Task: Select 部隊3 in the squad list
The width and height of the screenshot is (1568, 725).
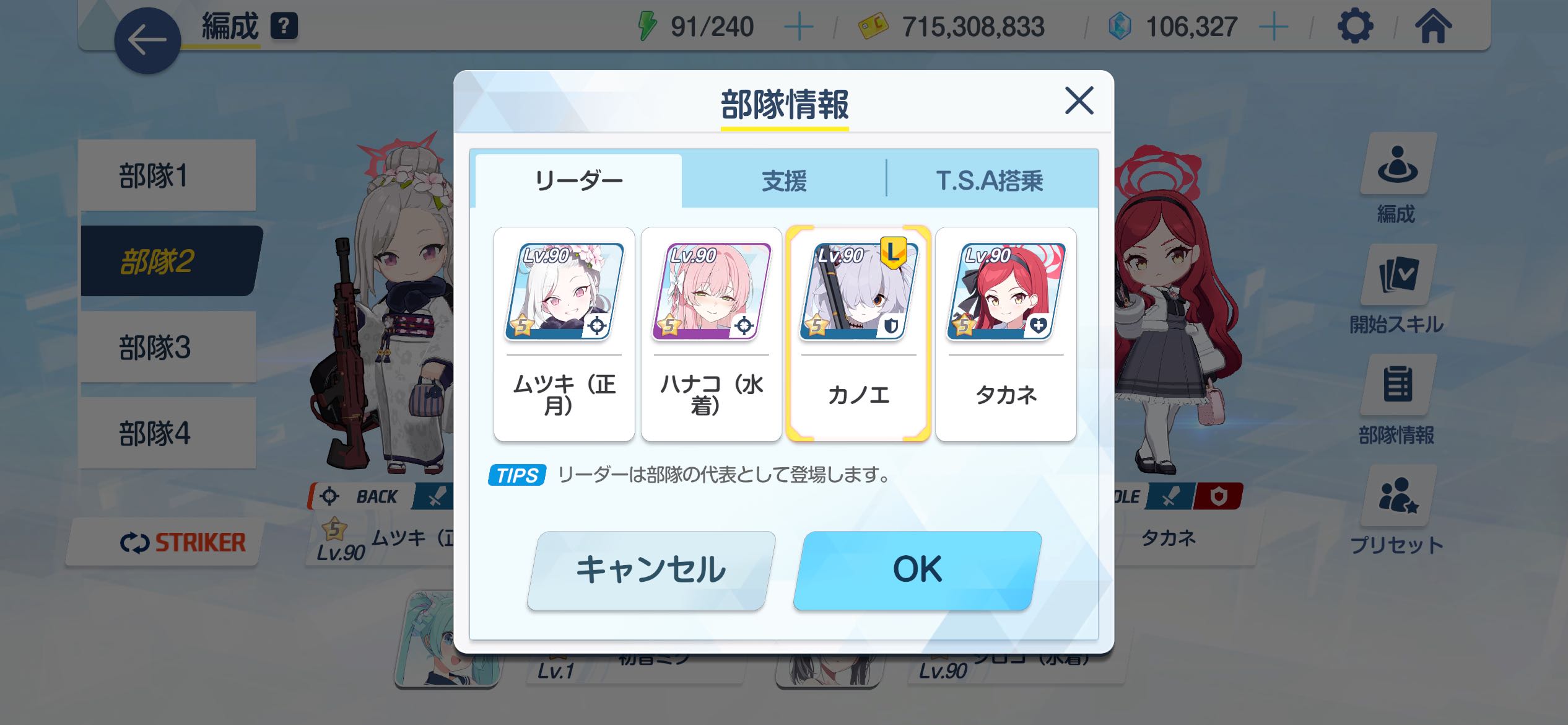Action: 167,347
